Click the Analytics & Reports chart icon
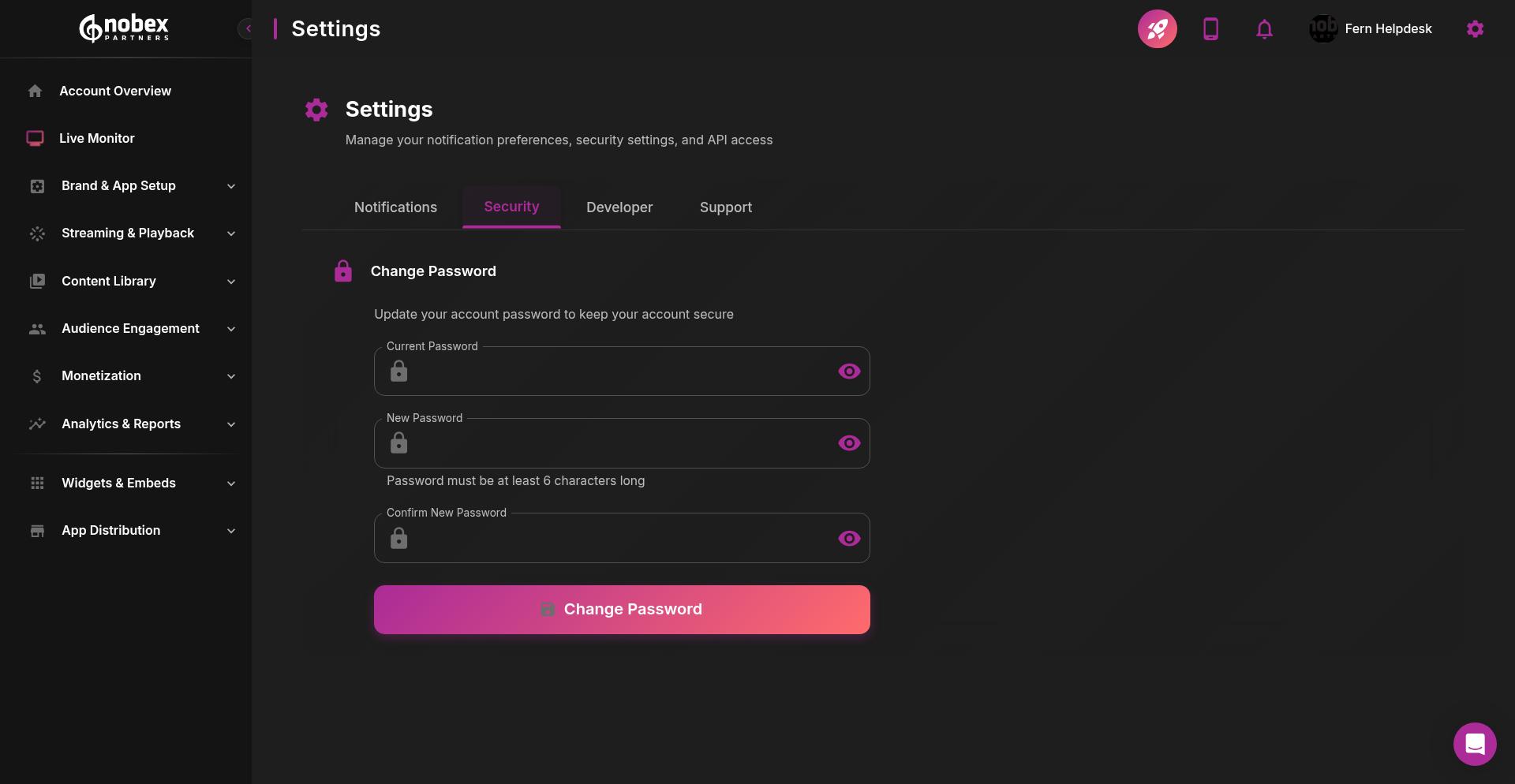Screen dimensions: 1515x784 click(x=37, y=424)
